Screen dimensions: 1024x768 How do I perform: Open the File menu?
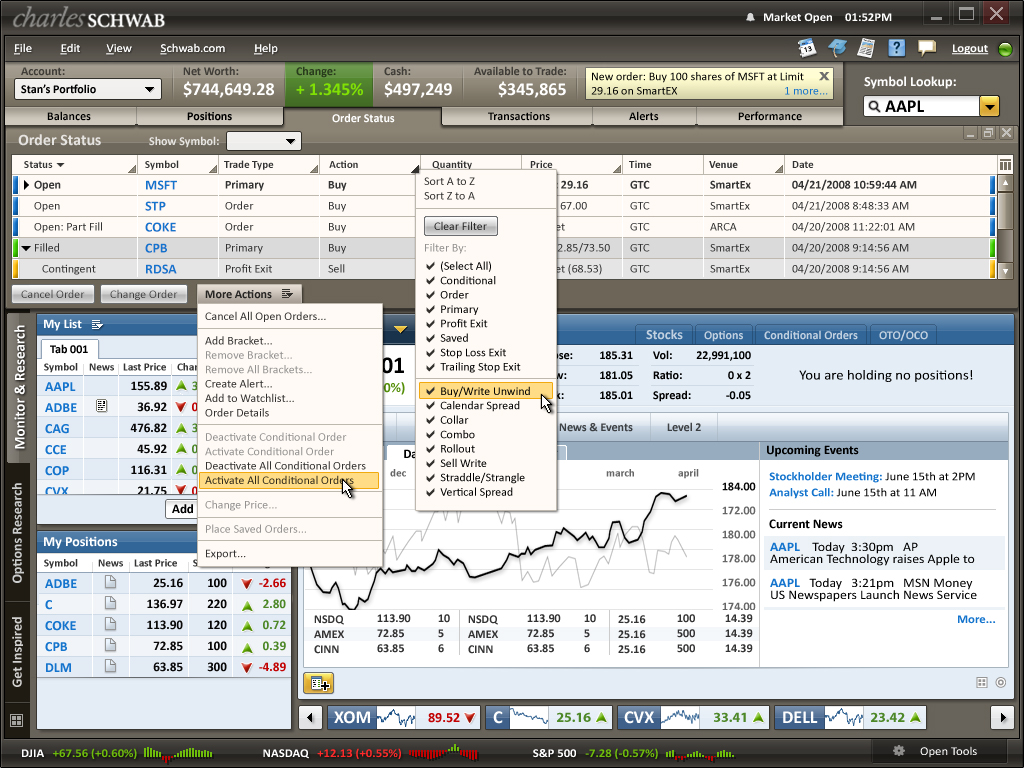click(x=23, y=48)
